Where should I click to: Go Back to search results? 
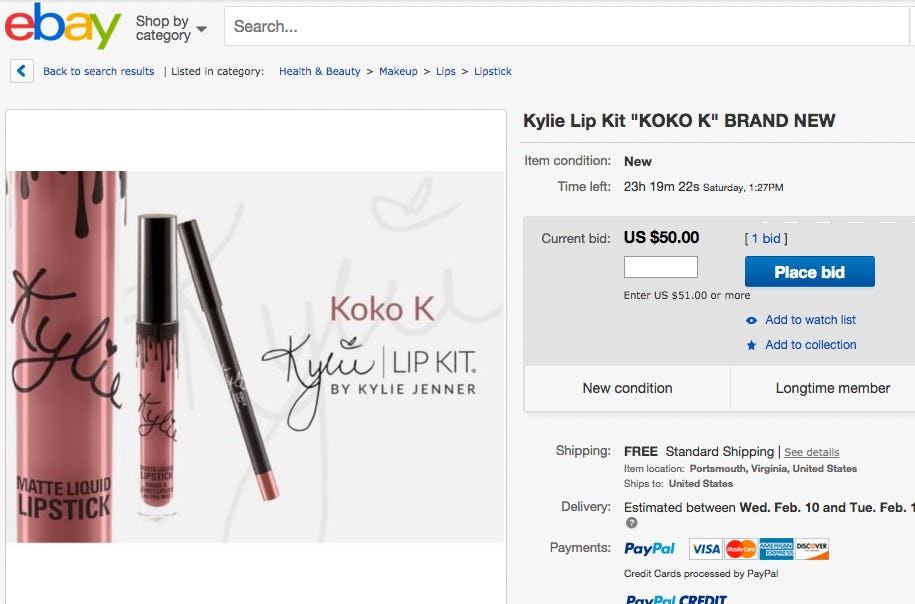coord(99,71)
